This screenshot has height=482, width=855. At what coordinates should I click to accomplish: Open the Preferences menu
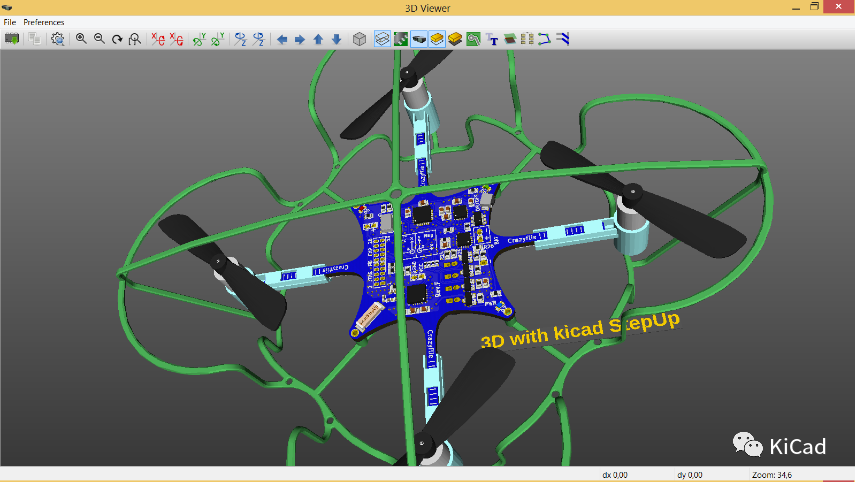tap(44, 22)
